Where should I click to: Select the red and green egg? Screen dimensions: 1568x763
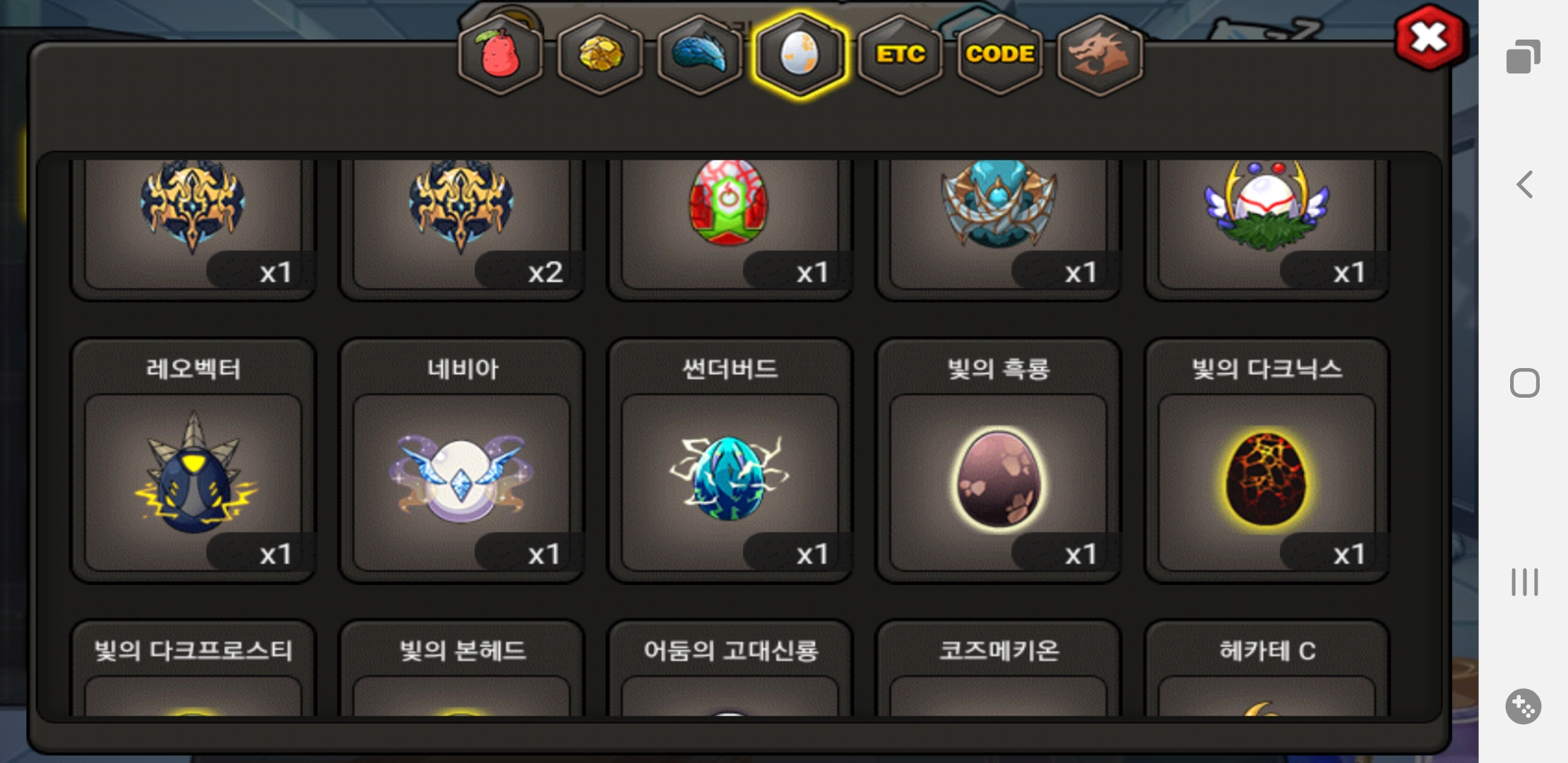730,226
